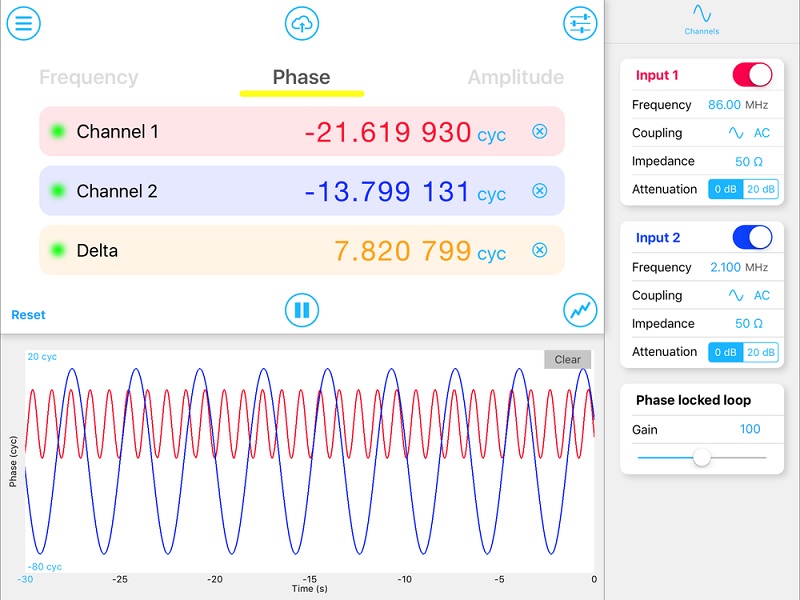Tap the cloud upload icon
Image resolution: width=800 pixels, height=600 pixels.
coord(302,23)
